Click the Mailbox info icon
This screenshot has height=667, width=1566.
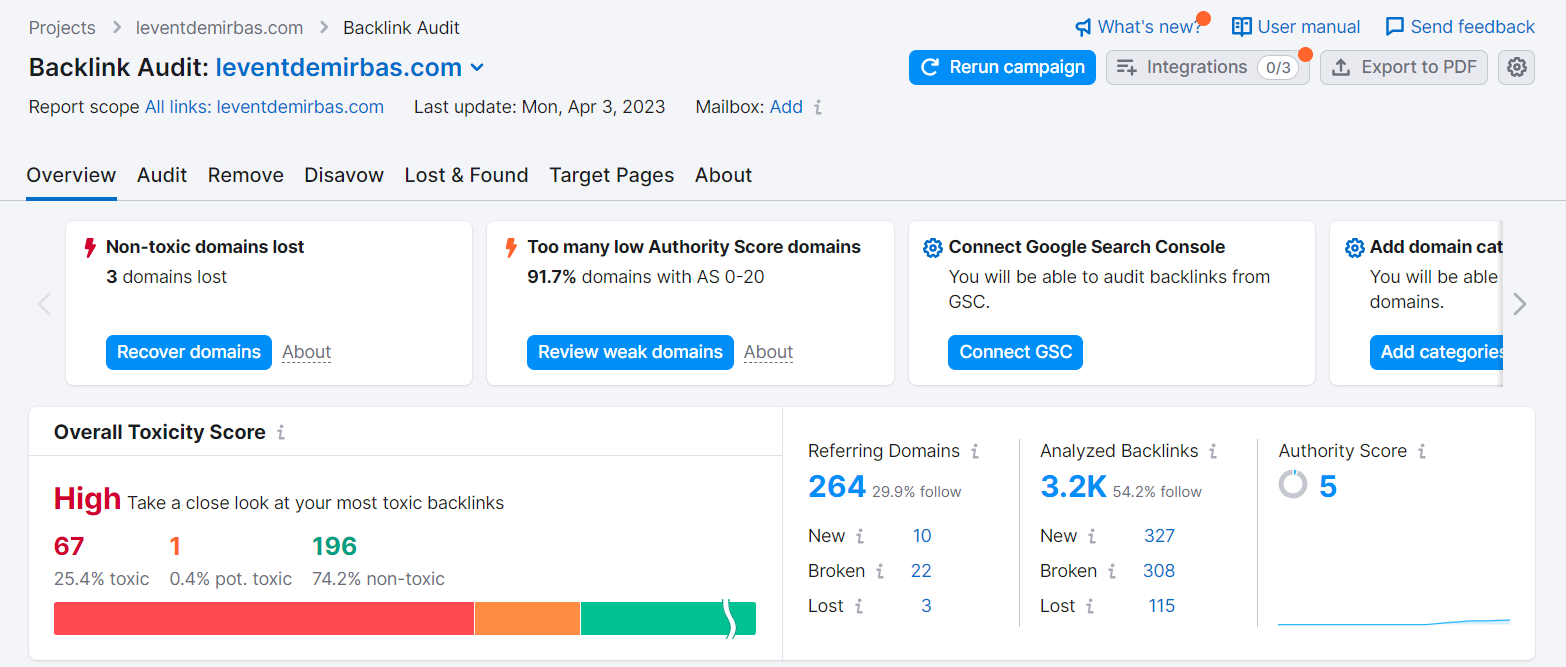tap(818, 107)
